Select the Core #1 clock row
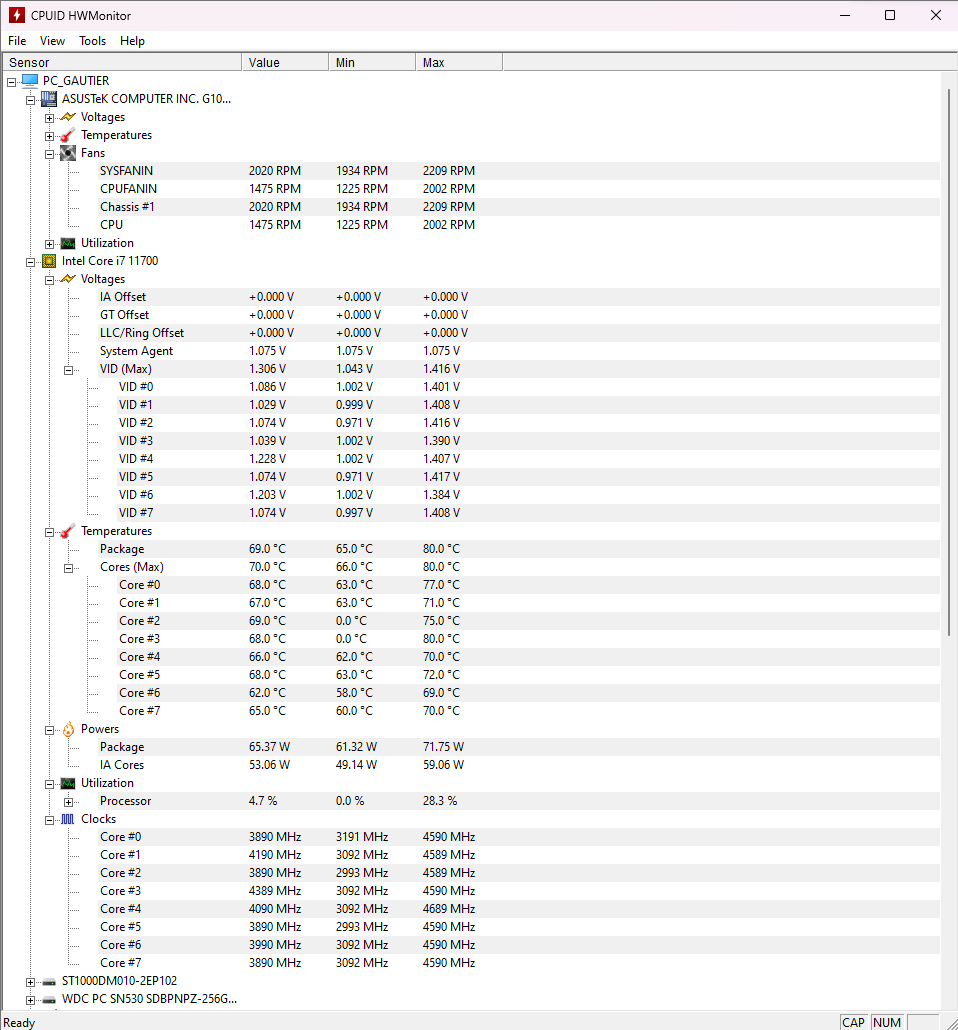958x1030 pixels. coord(519,855)
